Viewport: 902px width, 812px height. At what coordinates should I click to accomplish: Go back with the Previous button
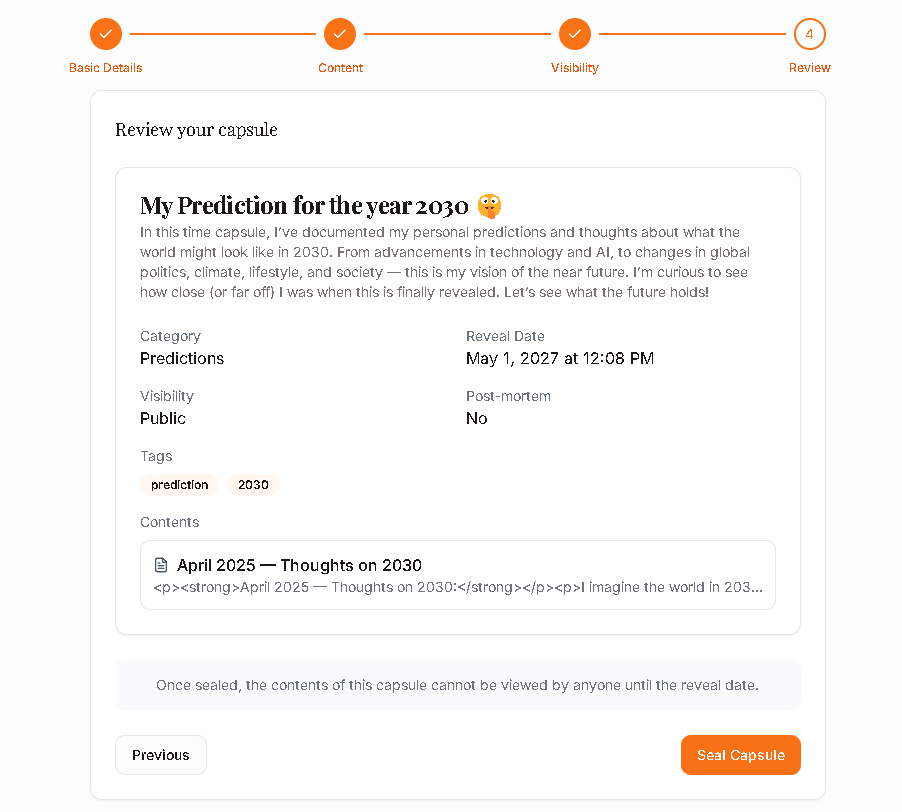[161, 755]
